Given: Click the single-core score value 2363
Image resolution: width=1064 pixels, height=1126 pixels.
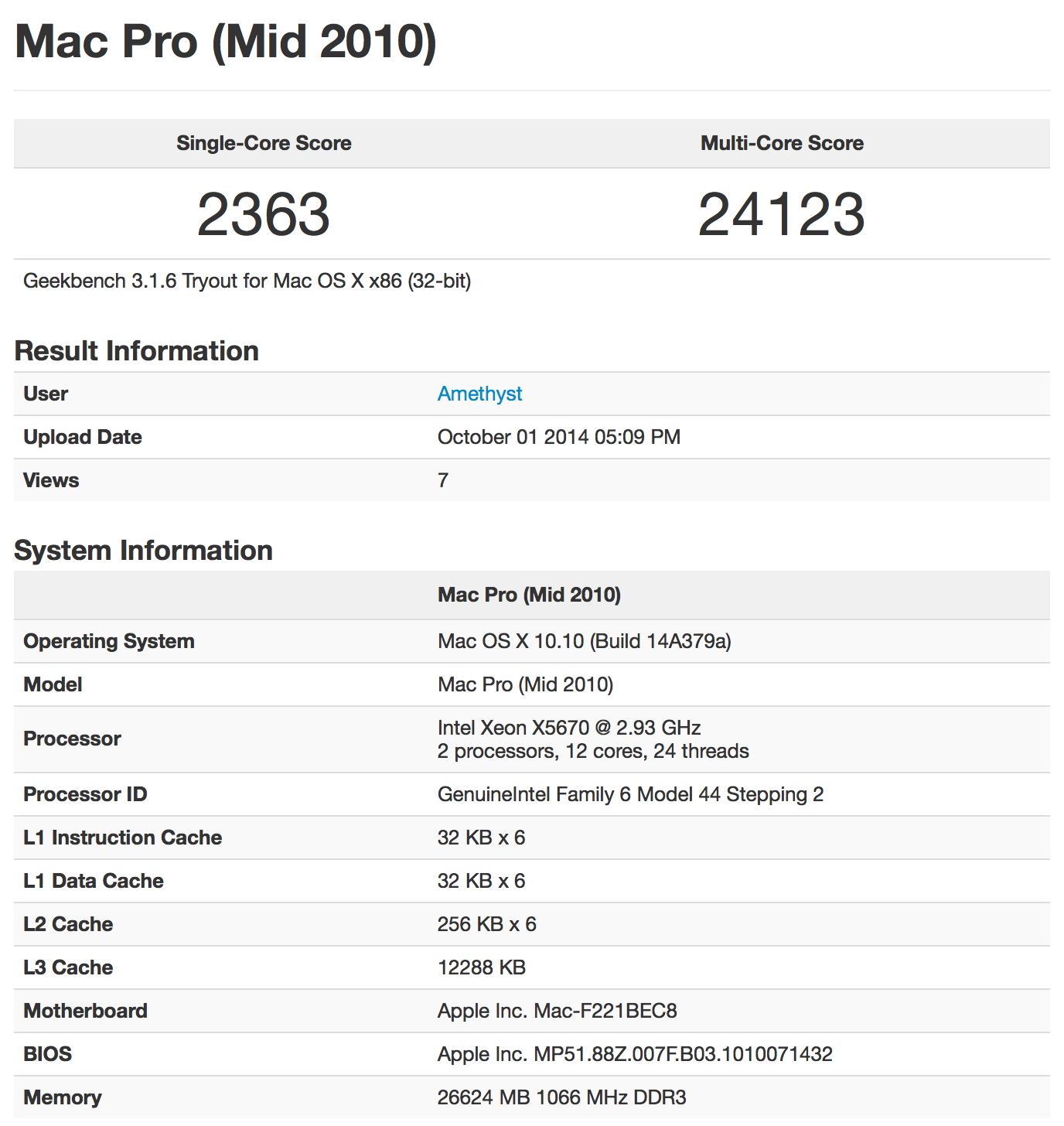Looking at the screenshot, I should point(264,214).
